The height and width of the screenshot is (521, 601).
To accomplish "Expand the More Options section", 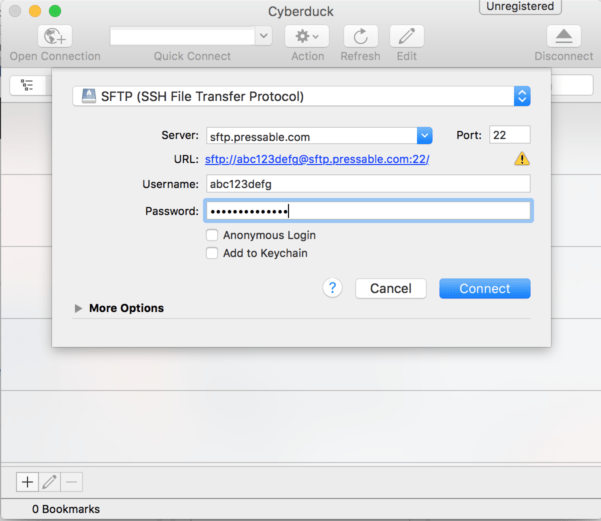I will (79, 308).
